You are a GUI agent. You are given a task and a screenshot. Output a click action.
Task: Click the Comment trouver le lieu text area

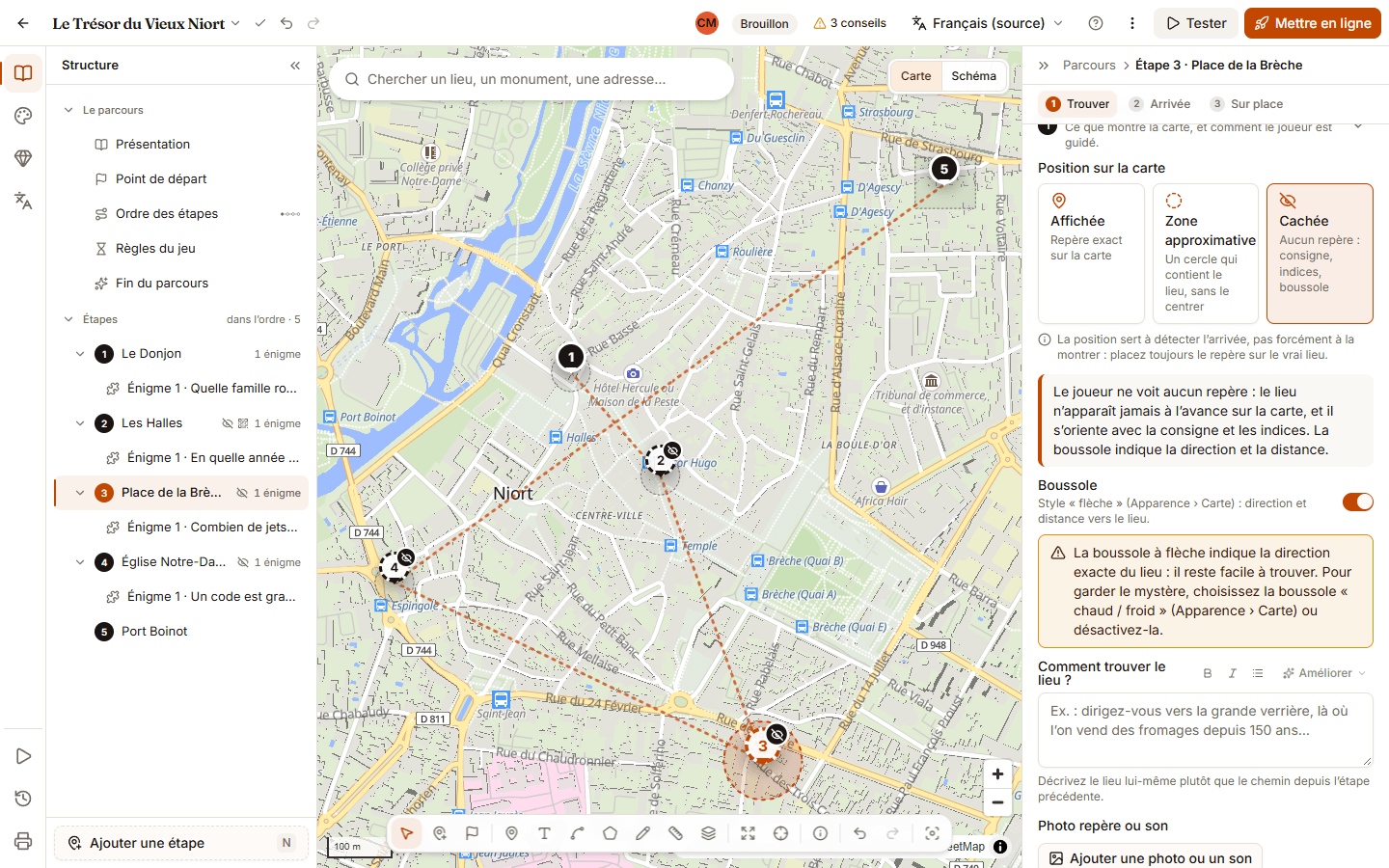[x=1206, y=730]
